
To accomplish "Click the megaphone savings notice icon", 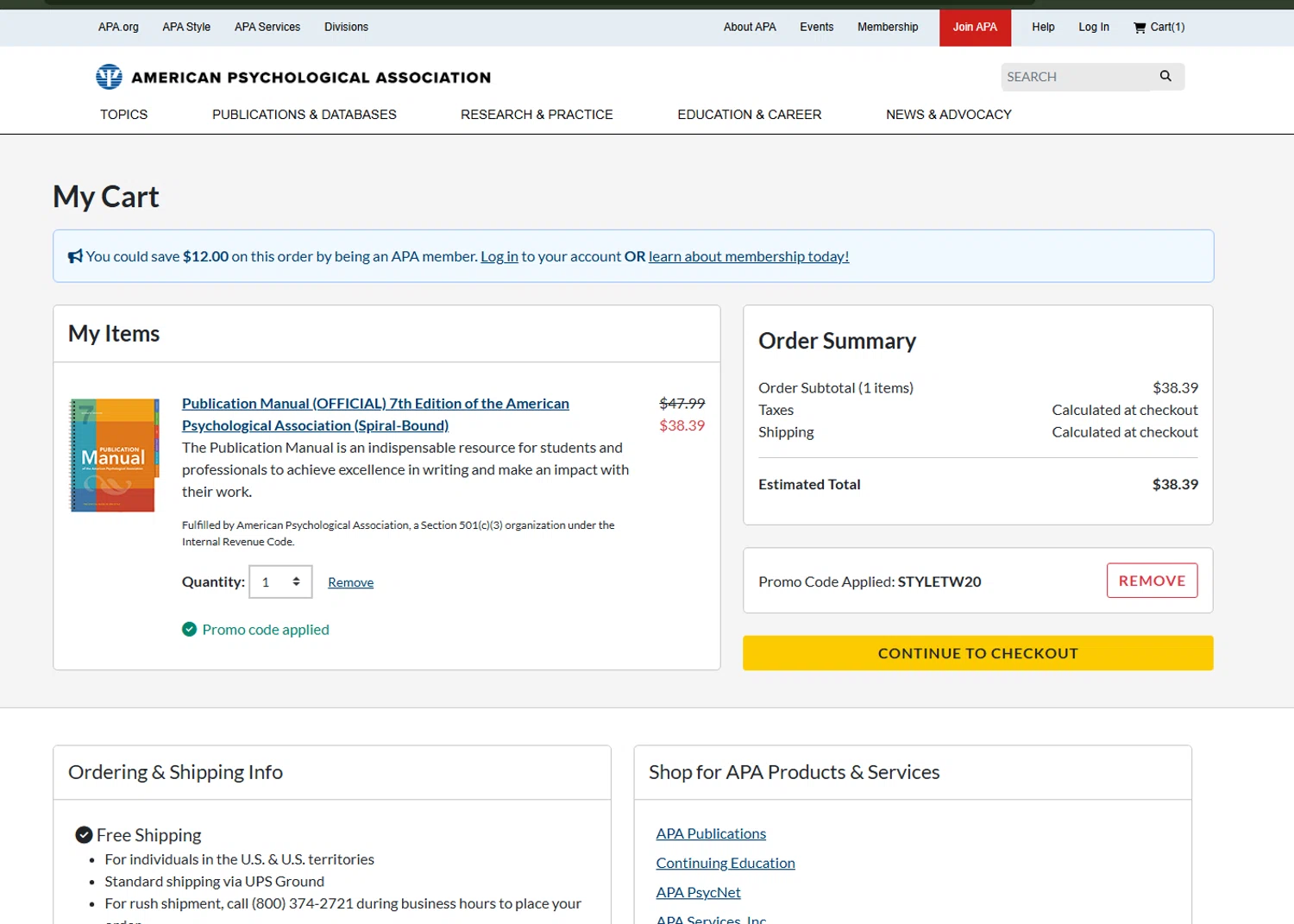I will tap(76, 256).
